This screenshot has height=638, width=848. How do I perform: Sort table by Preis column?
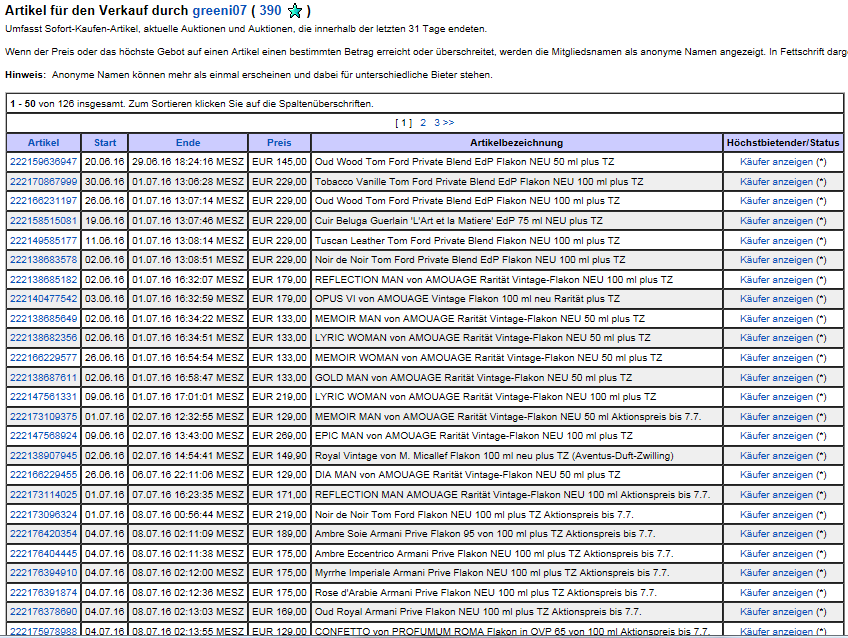tap(279, 143)
